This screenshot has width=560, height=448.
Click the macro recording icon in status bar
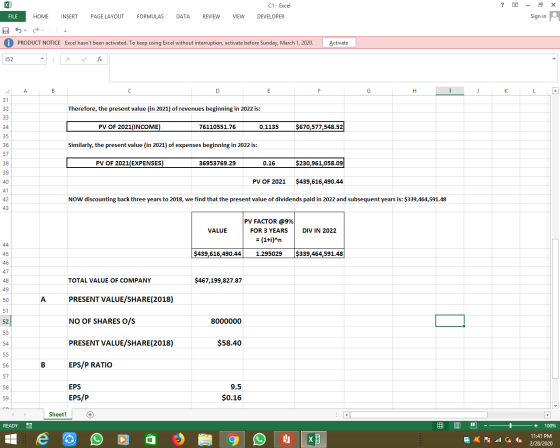[x=29, y=425]
